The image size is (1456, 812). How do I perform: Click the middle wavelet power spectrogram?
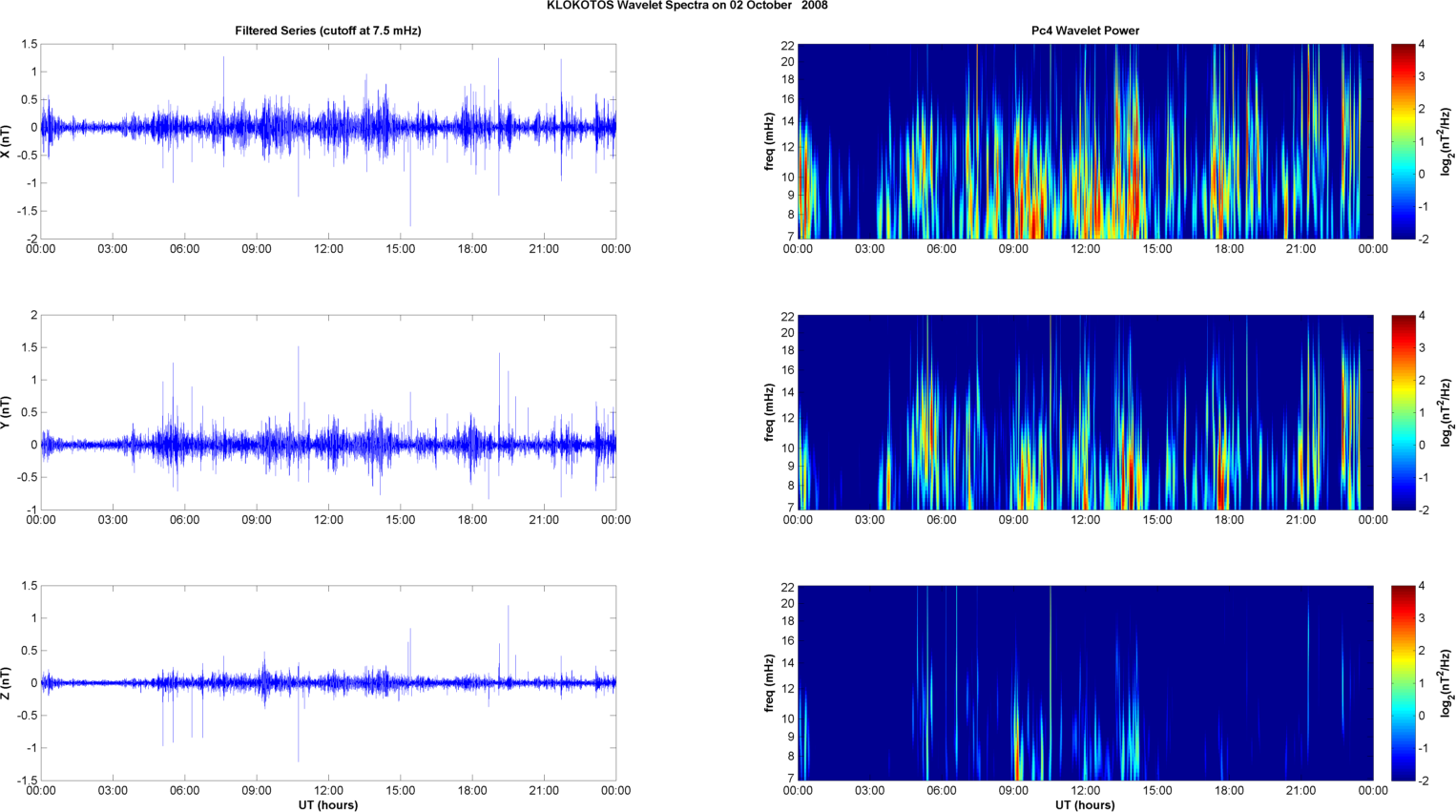(x=1085, y=412)
